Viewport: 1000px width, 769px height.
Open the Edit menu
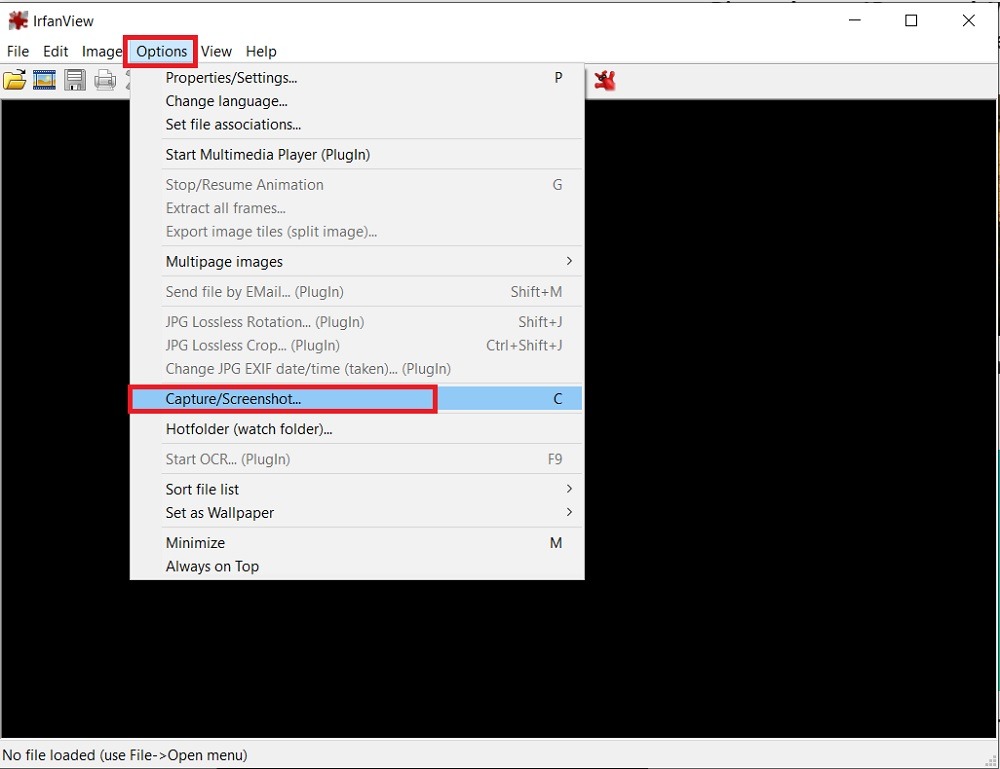(55, 51)
